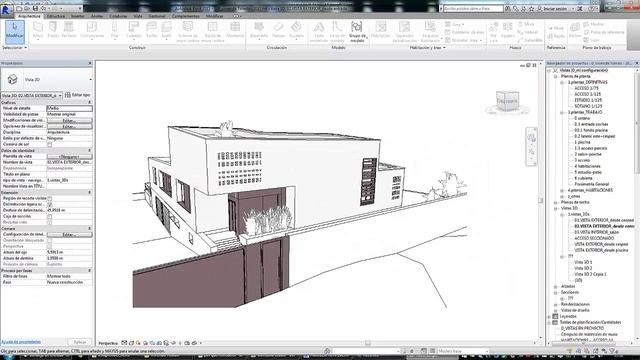
Task: Click the Por cara opening tool
Action: click(493, 32)
